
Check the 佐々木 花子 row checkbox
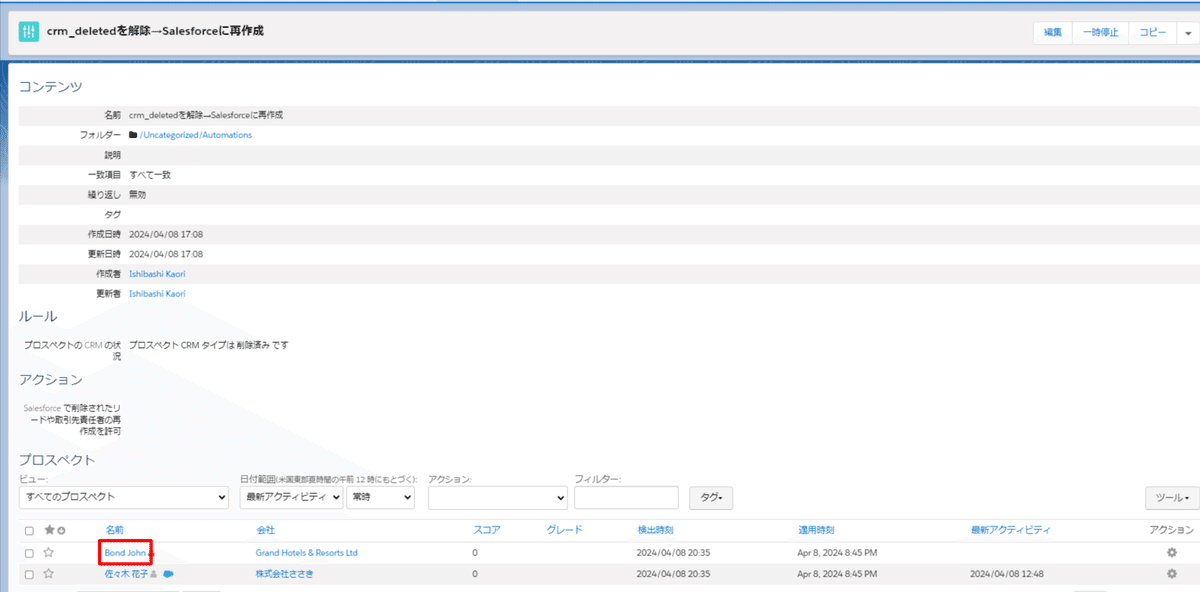click(x=29, y=574)
